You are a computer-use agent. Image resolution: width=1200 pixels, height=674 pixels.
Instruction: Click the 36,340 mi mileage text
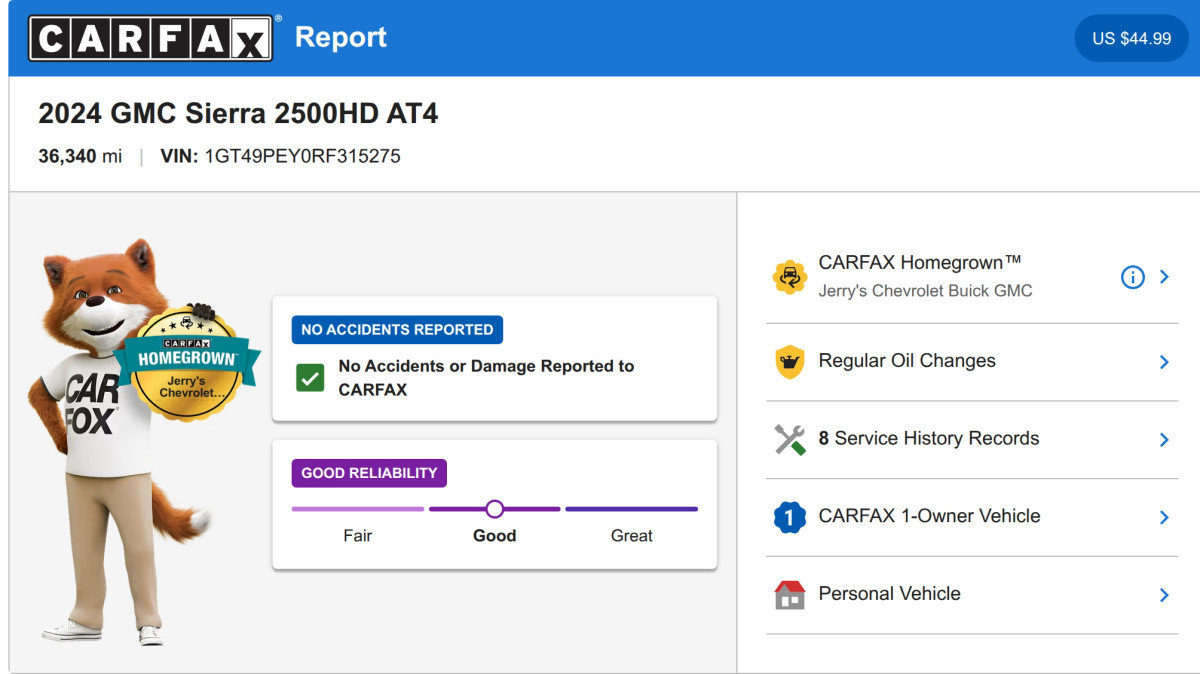[x=80, y=156]
